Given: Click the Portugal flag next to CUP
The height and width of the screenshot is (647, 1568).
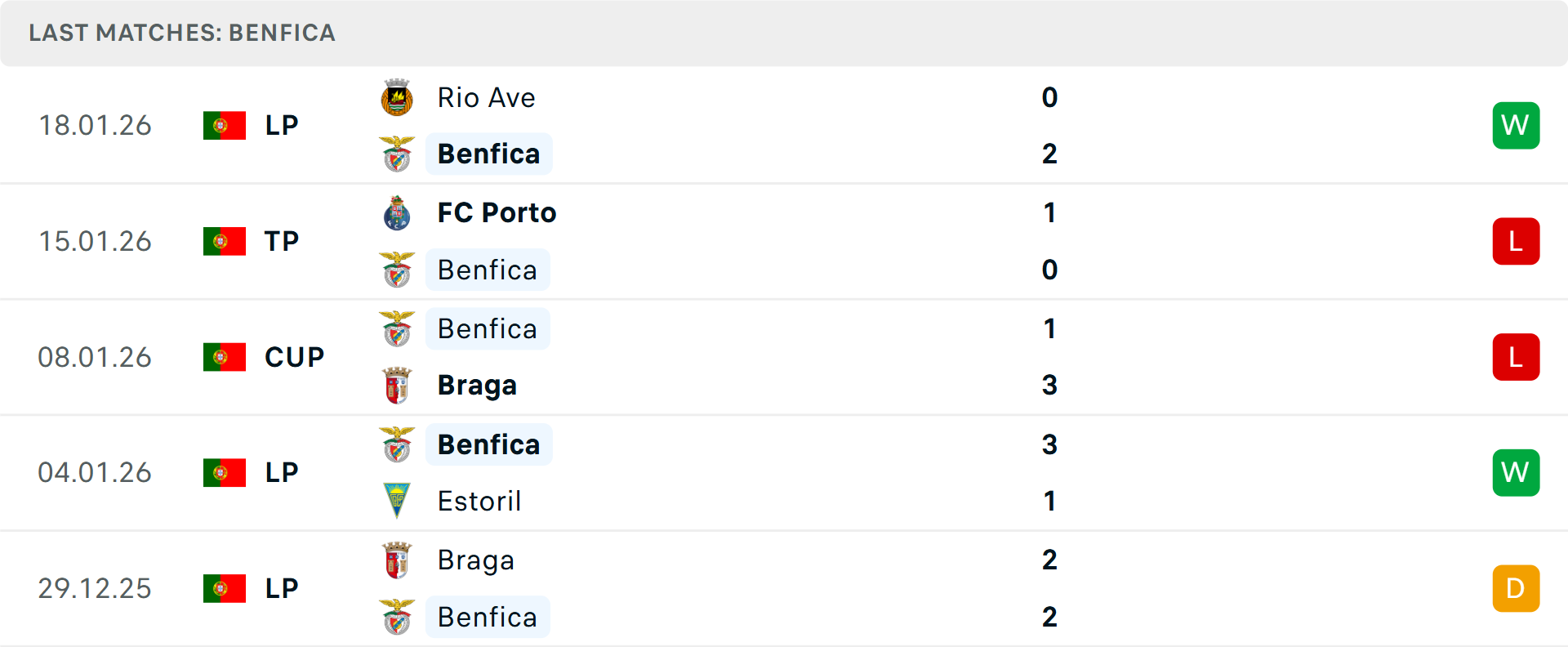Looking at the screenshot, I should click(x=224, y=357).
